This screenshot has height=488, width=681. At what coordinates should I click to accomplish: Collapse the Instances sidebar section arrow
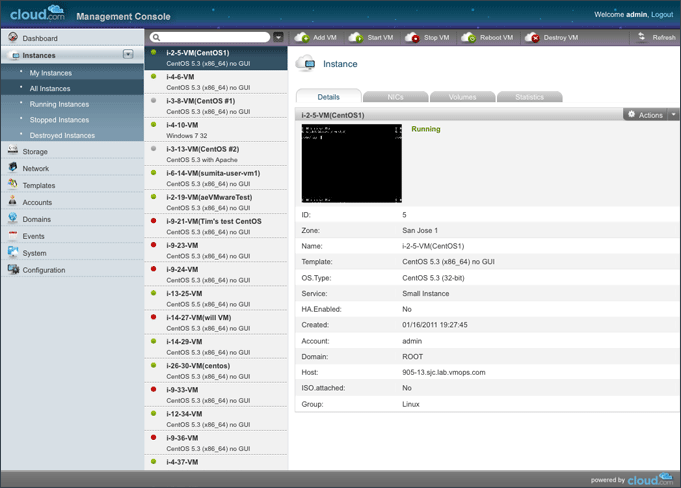[128, 54]
